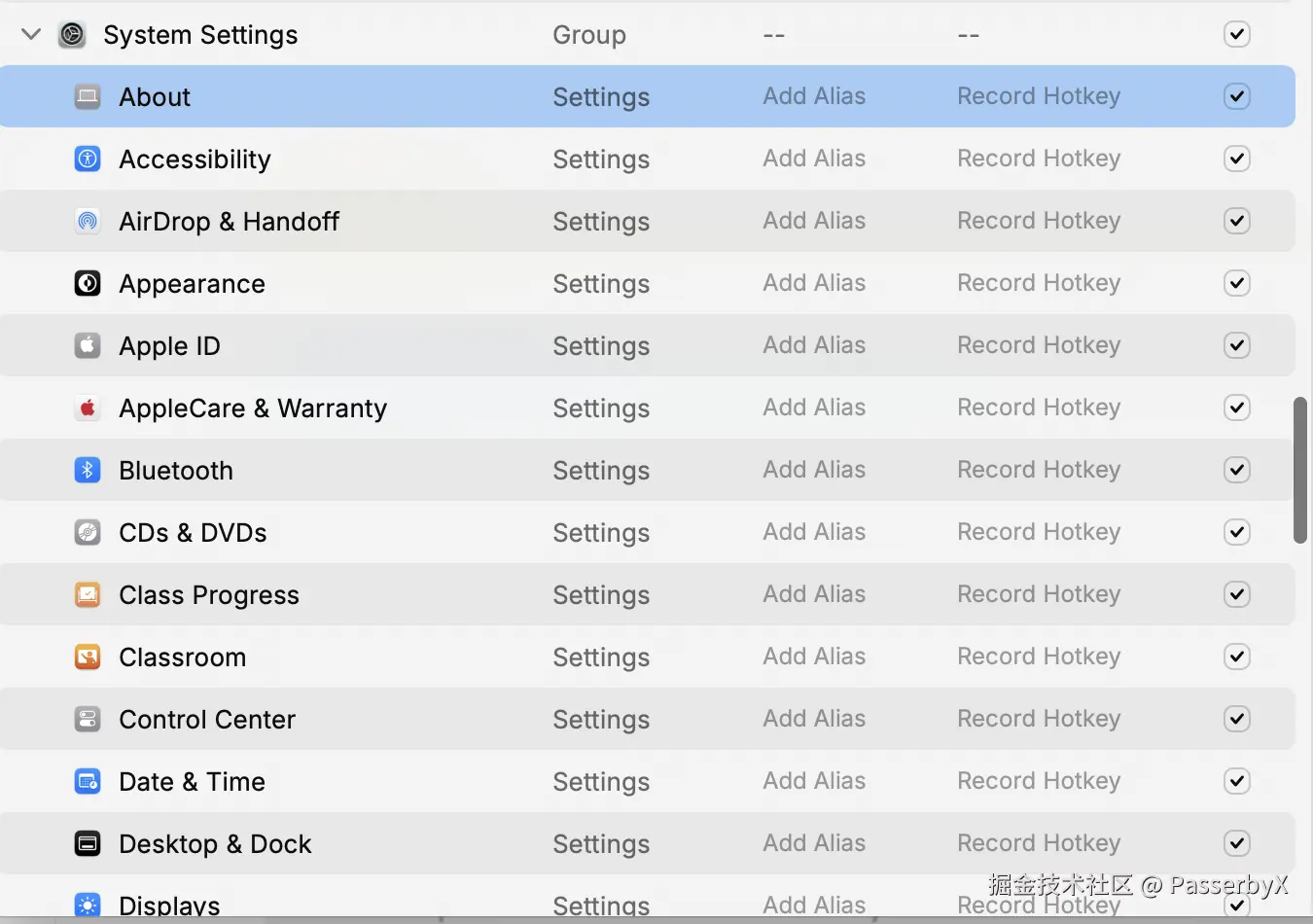Record Hotkey for Accessibility
This screenshot has width=1313, height=924.
coord(1039,159)
